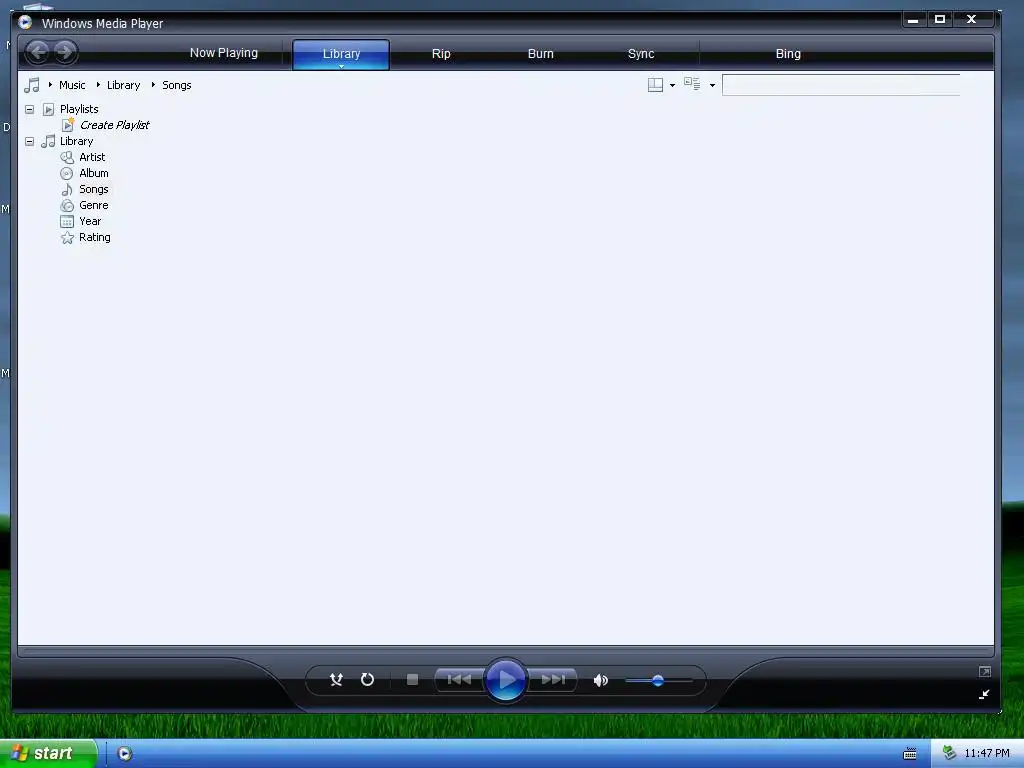Switch to the Rip tab

[x=441, y=54]
